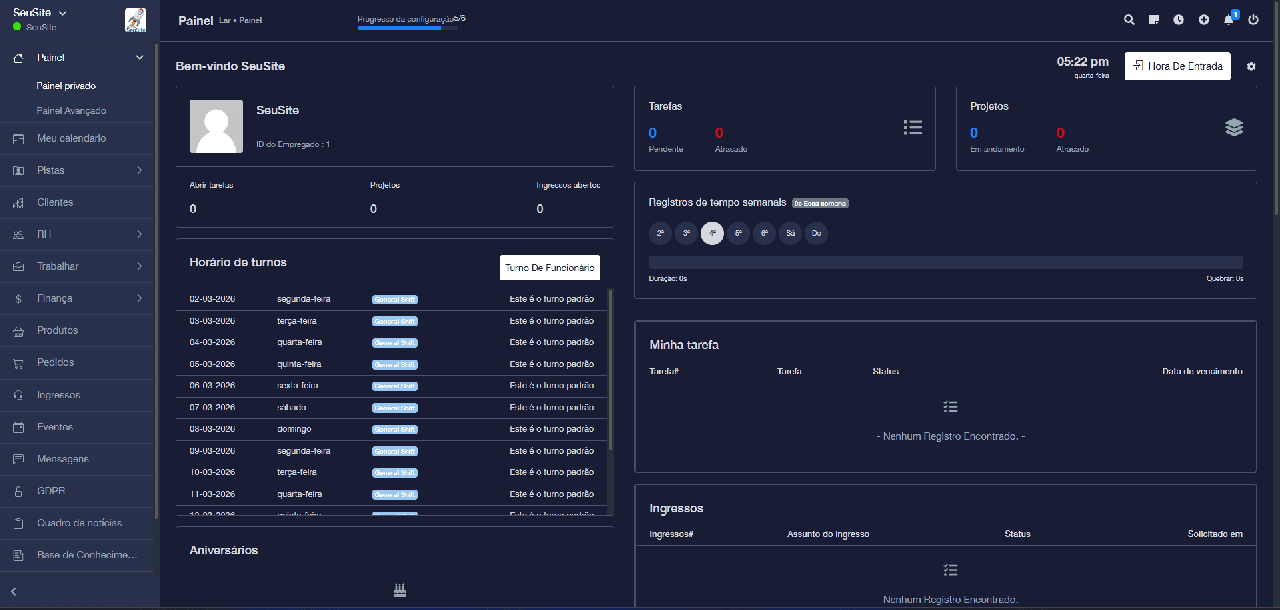Click the power logout icon
Screen dimensions: 1280x610
point(1253,20)
